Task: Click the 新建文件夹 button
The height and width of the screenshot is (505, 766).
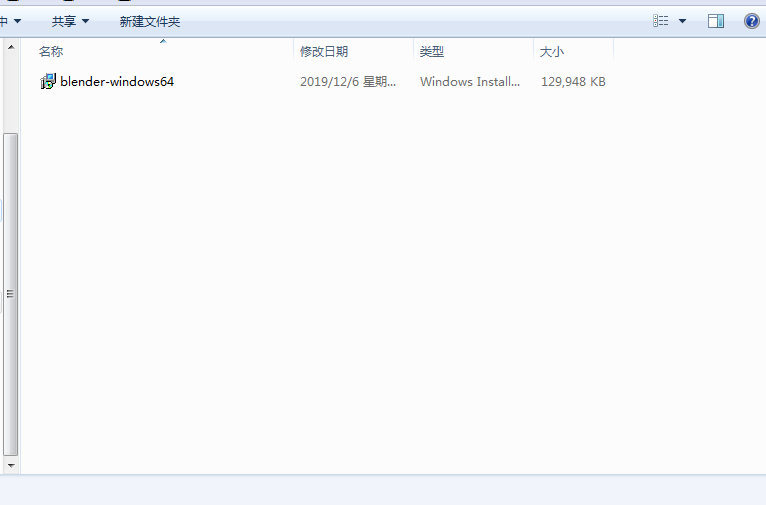Action: (149, 21)
